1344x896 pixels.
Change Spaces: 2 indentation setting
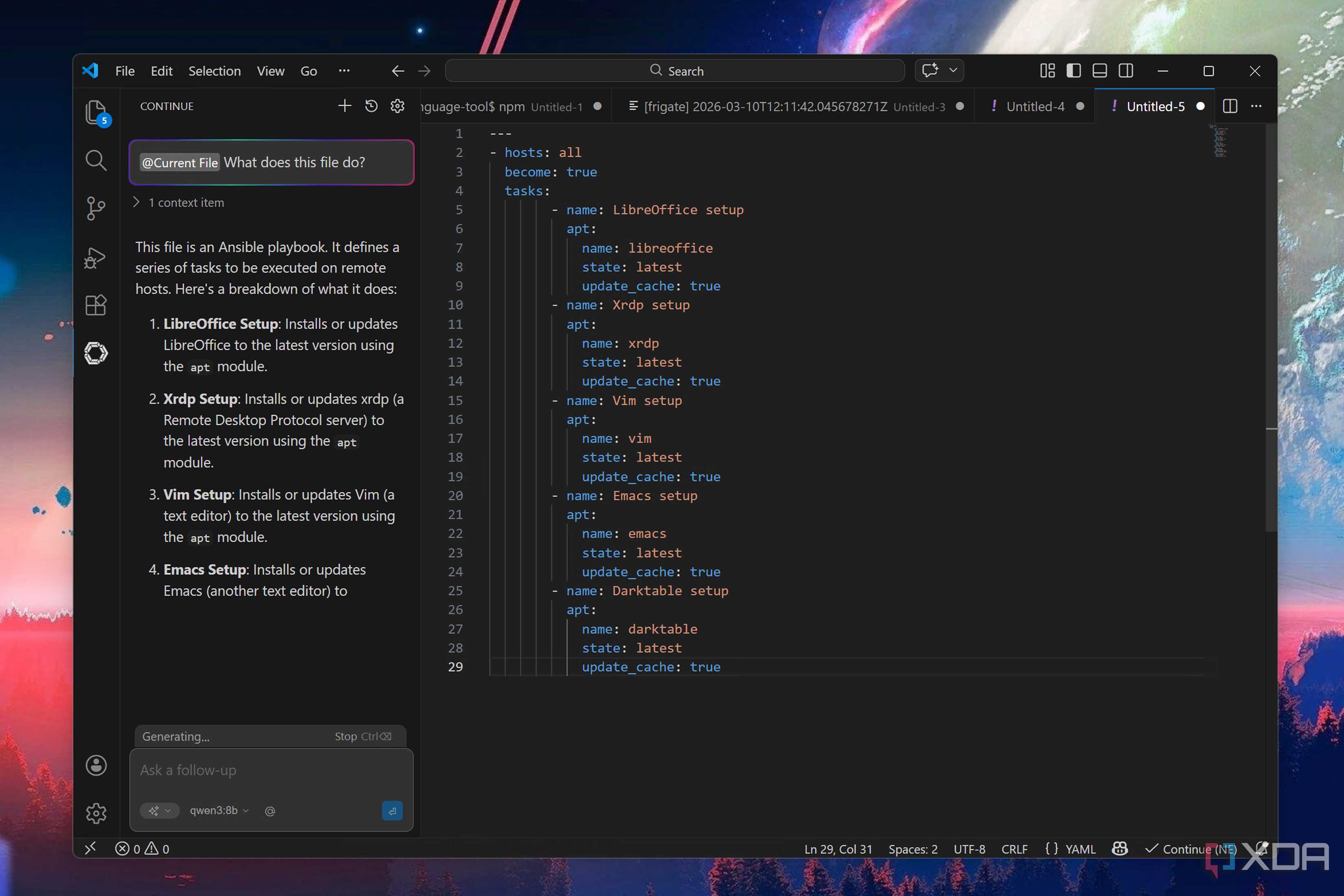point(913,849)
